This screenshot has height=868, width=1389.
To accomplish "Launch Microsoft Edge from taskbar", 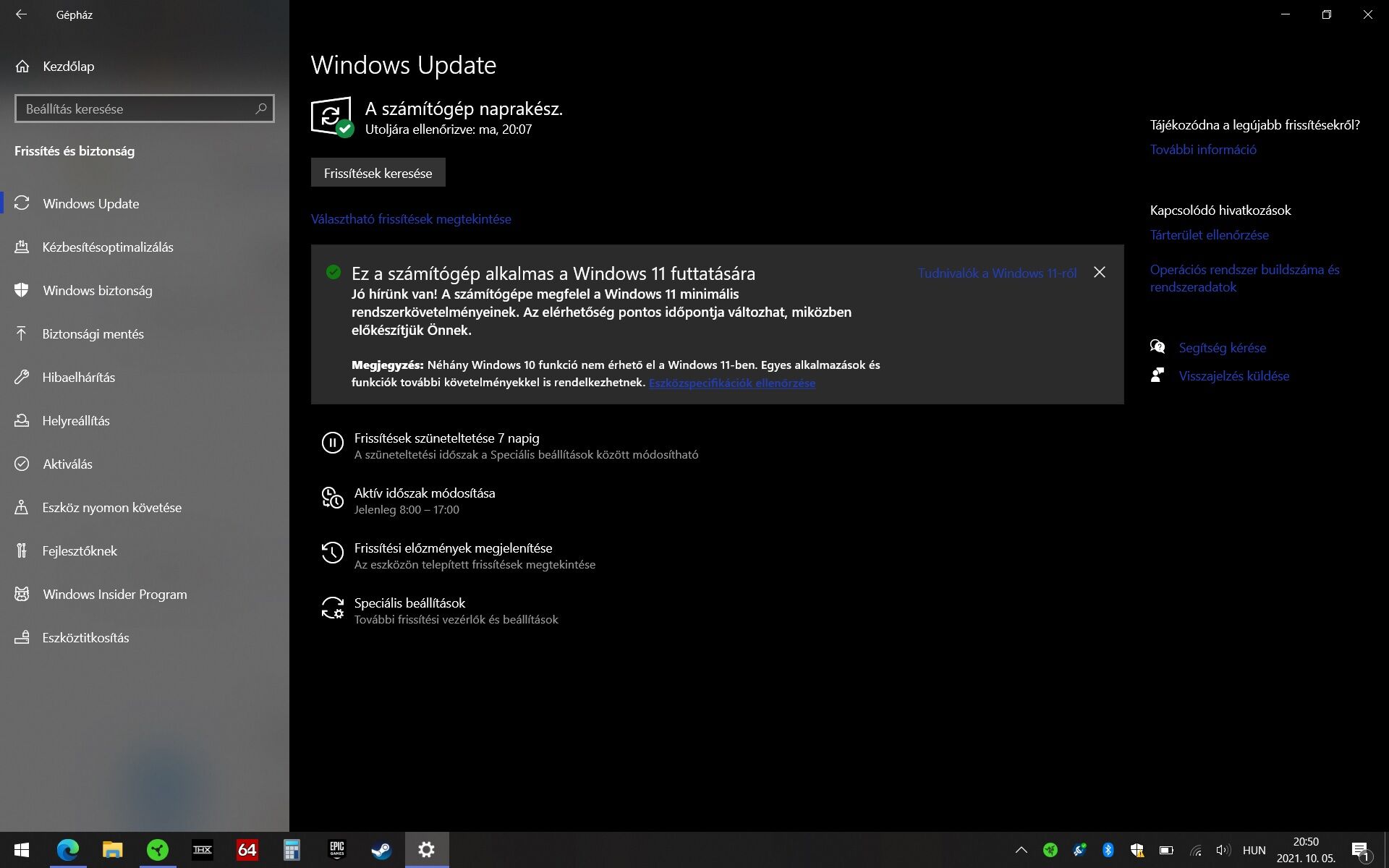I will [x=68, y=850].
